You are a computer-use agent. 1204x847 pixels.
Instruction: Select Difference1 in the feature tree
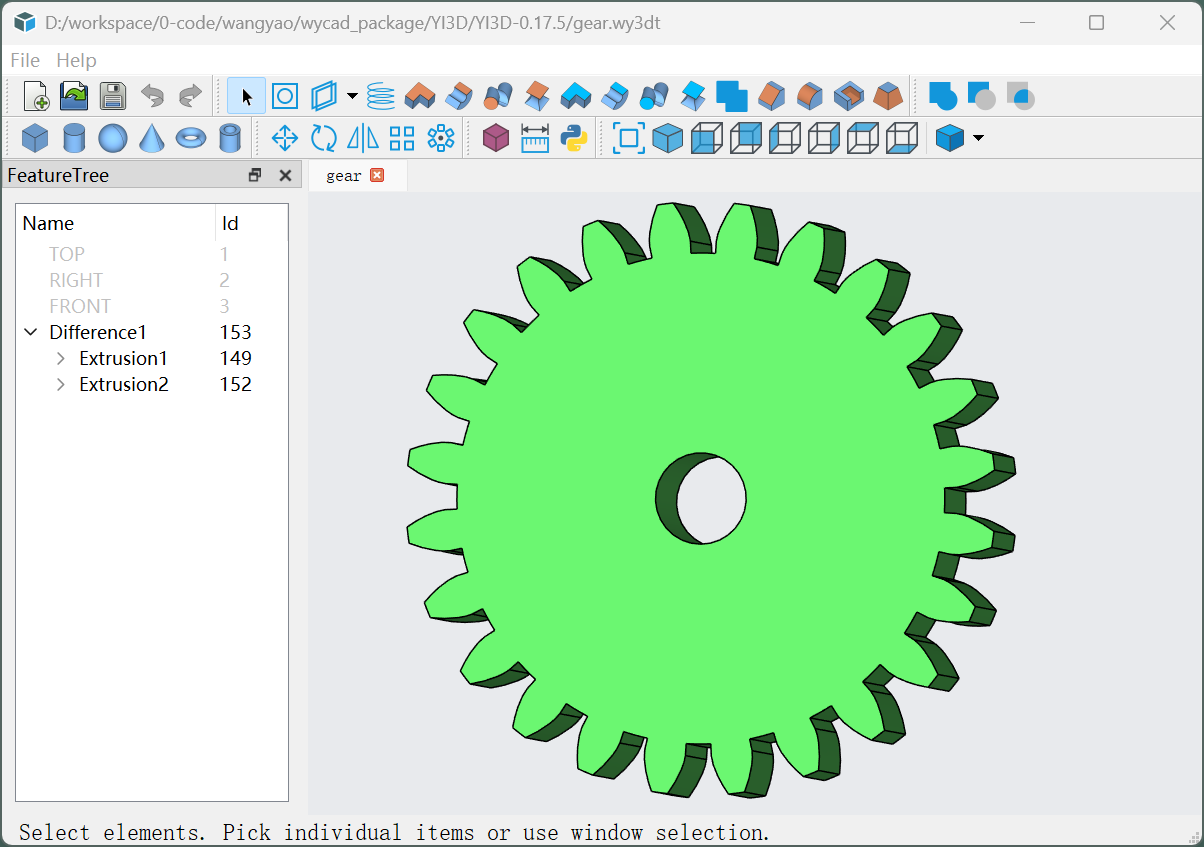click(98, 332)
